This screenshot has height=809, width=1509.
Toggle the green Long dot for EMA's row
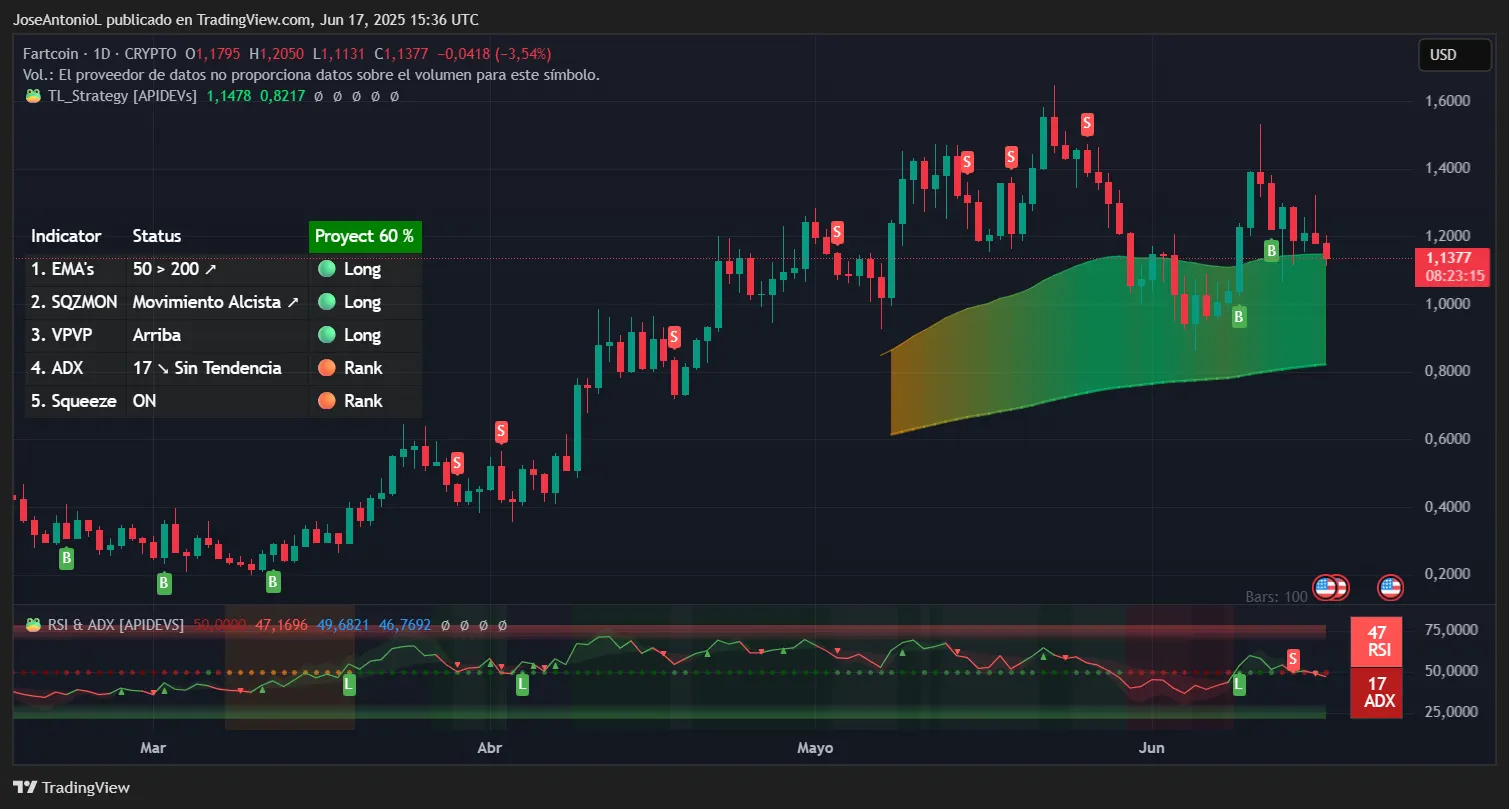coord(327,269)
